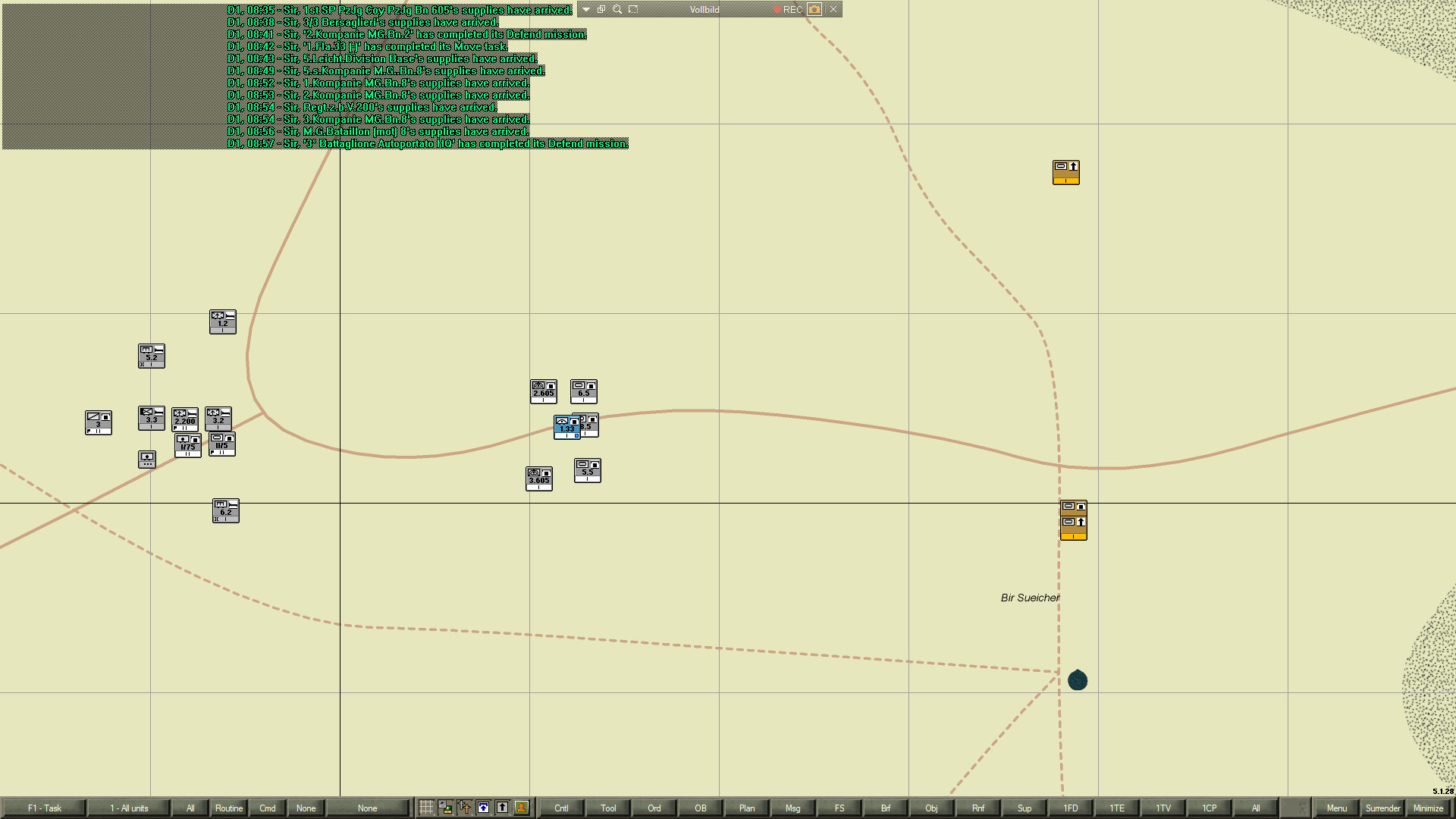Open the F1 - Task dropdown
1456x819 pixels.
pyautogui.click(x=44, y=808)
